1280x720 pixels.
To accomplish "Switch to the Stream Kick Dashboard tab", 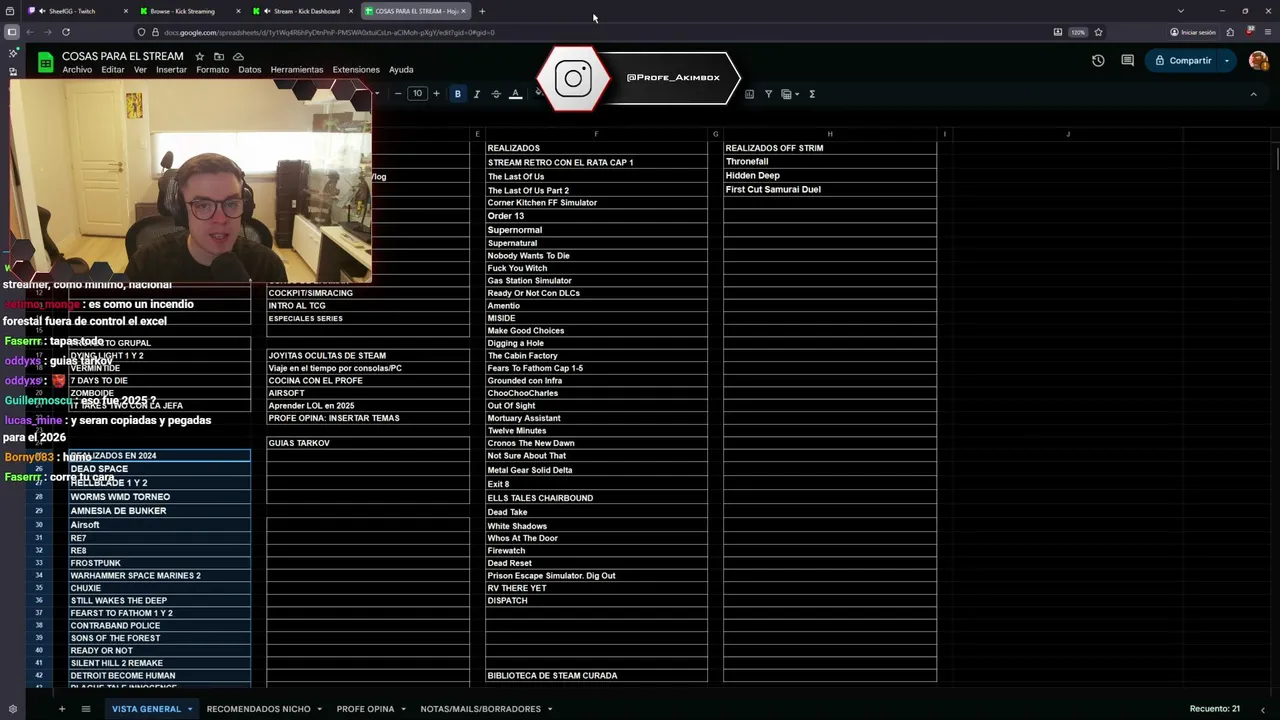I will tap(302, 11).
